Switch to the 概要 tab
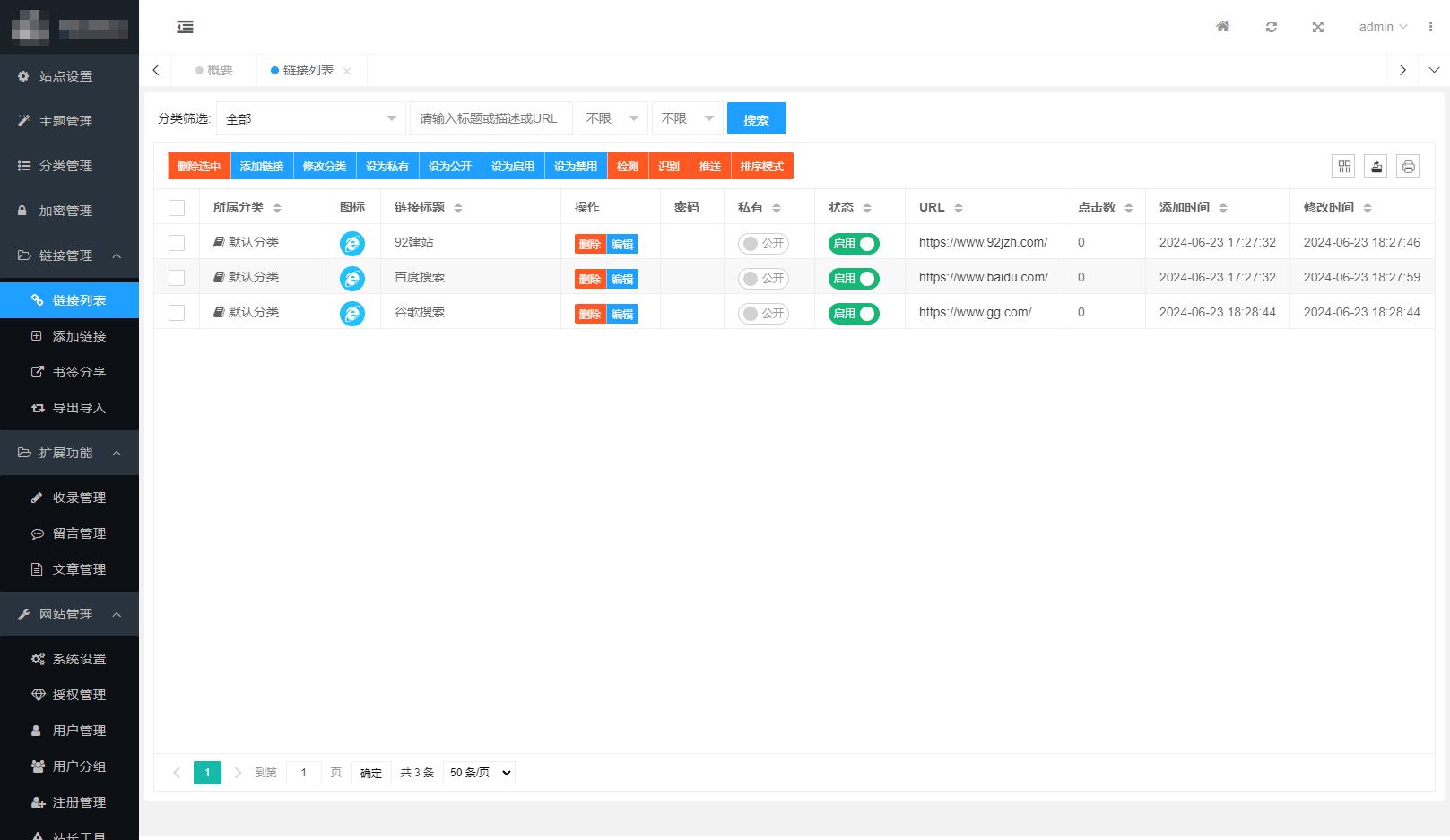 click(214, 70)
